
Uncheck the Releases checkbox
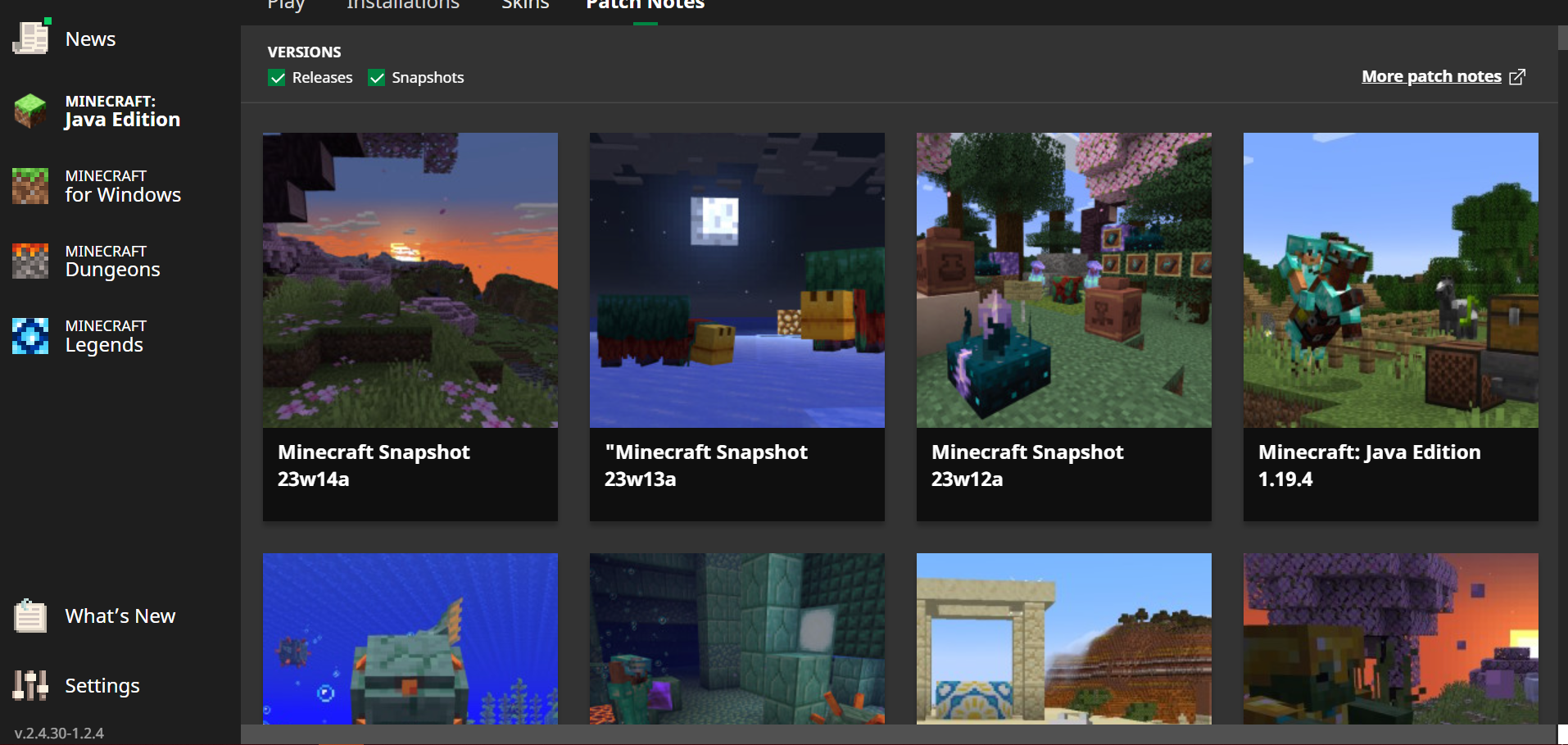(x=277, y=78)
